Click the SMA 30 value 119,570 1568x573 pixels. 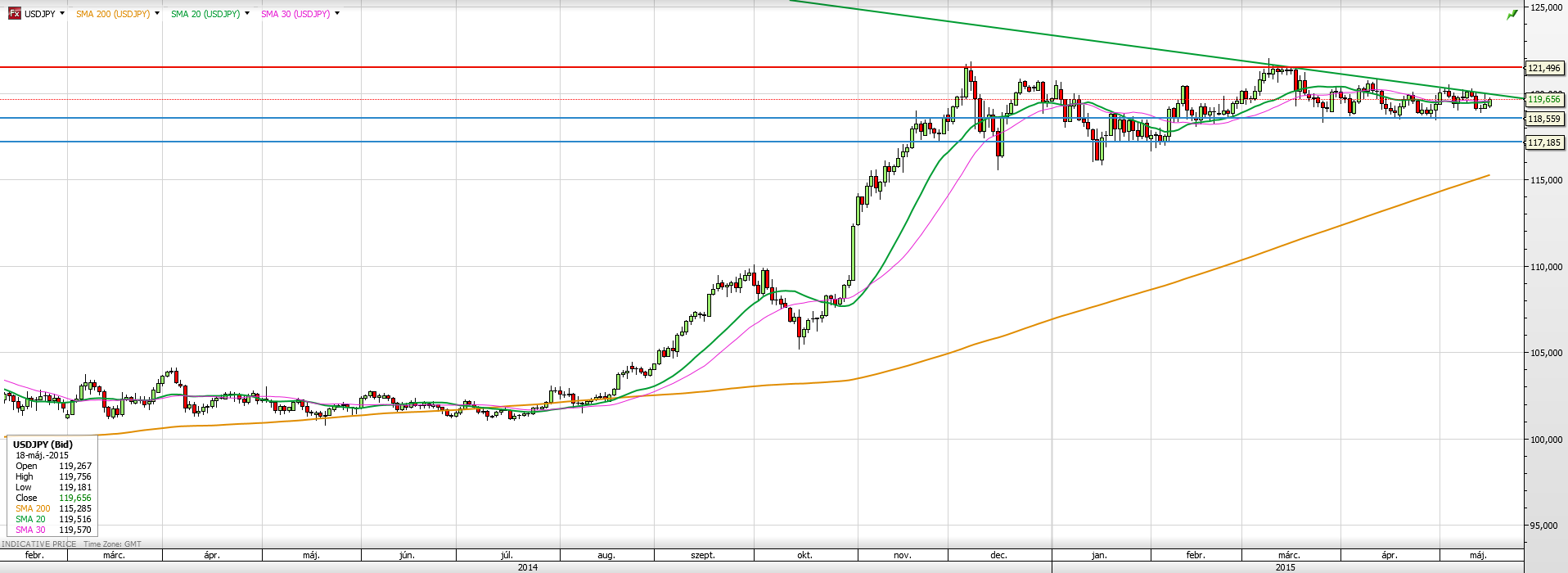tap(75, 530)
